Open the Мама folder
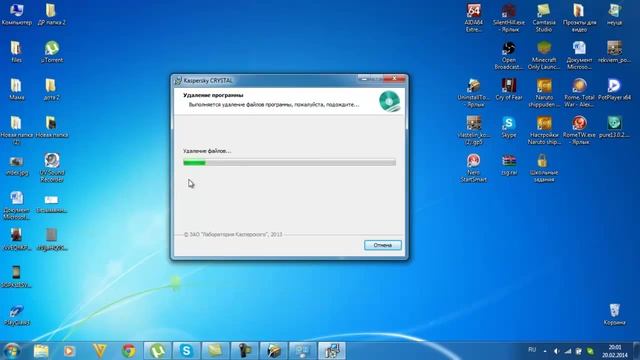640x360 pixels. pyautogui.click(x=16, y=89)
